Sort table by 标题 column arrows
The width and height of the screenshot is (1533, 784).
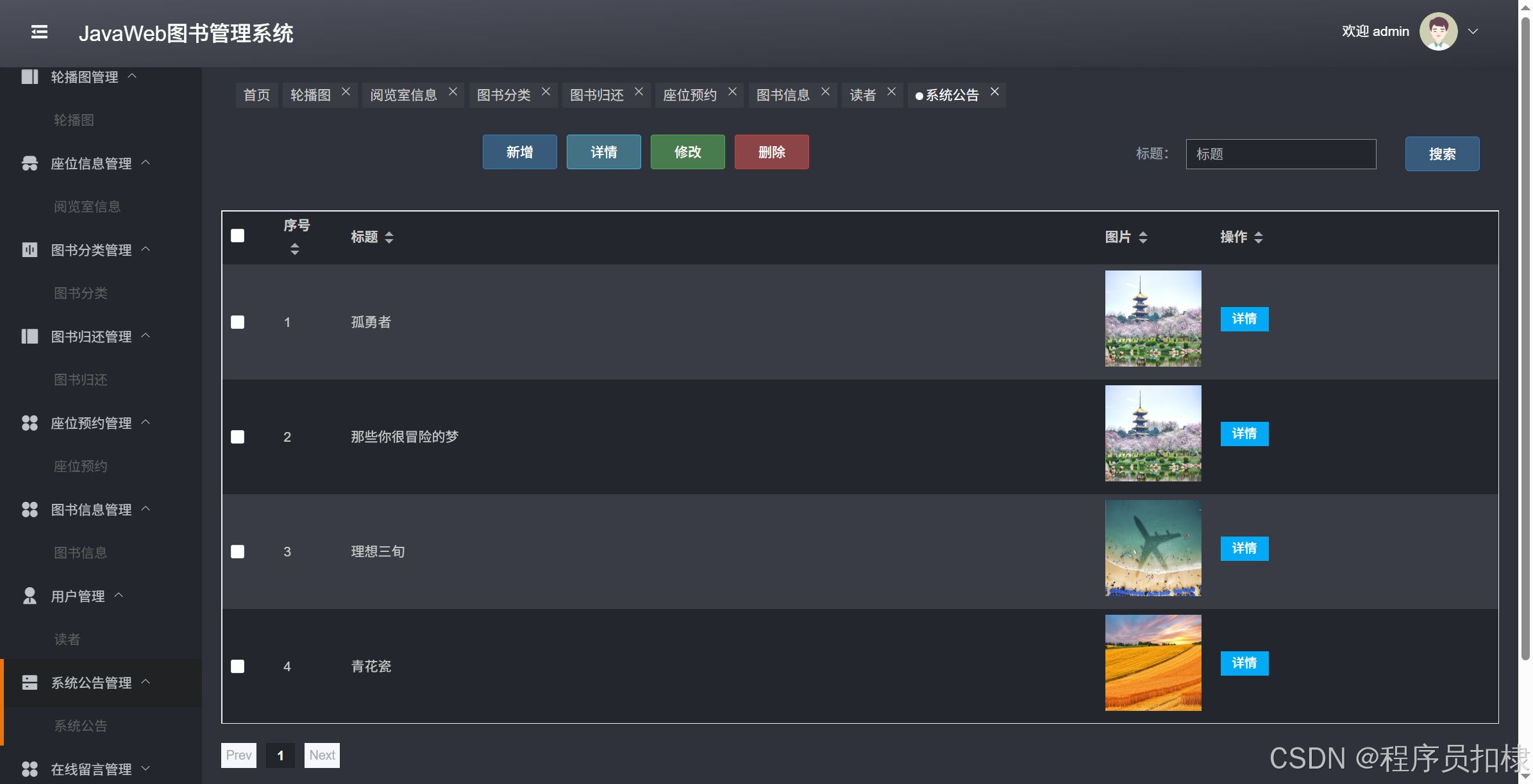click(x=389, y=237)
